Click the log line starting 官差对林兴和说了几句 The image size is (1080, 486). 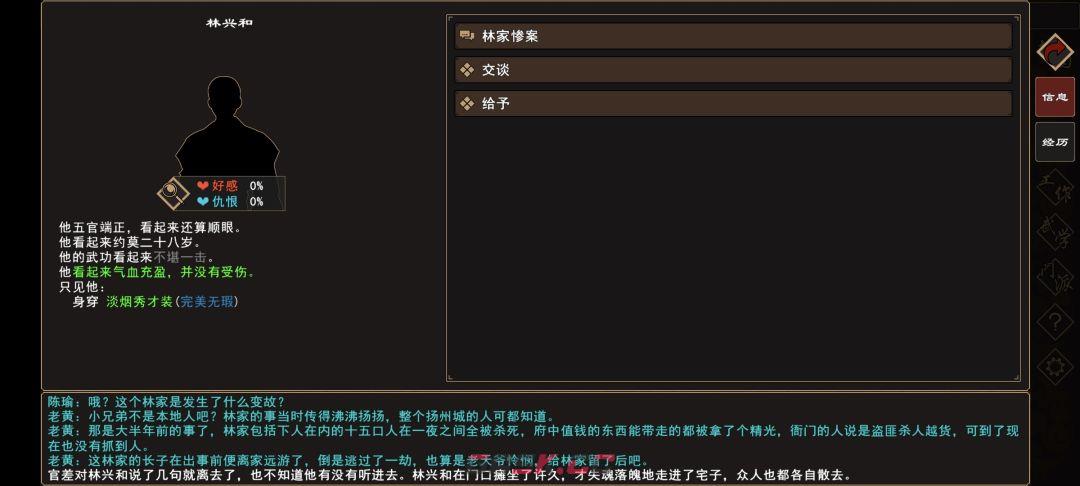coord(449,476)
